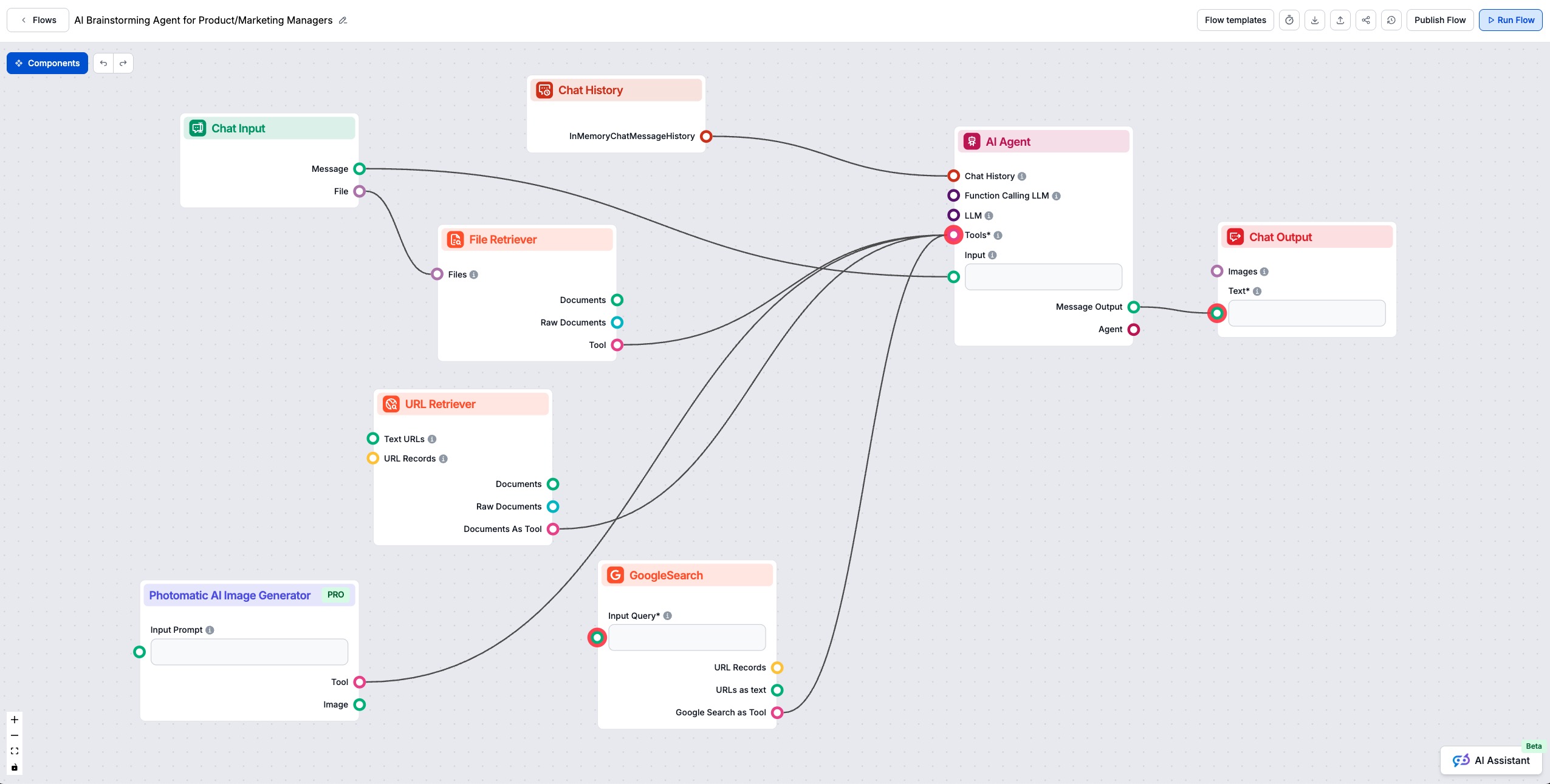Click the GoogleSearch Input Query field
This screenshot has width=1550, height=784.
(x=686, y=637)
